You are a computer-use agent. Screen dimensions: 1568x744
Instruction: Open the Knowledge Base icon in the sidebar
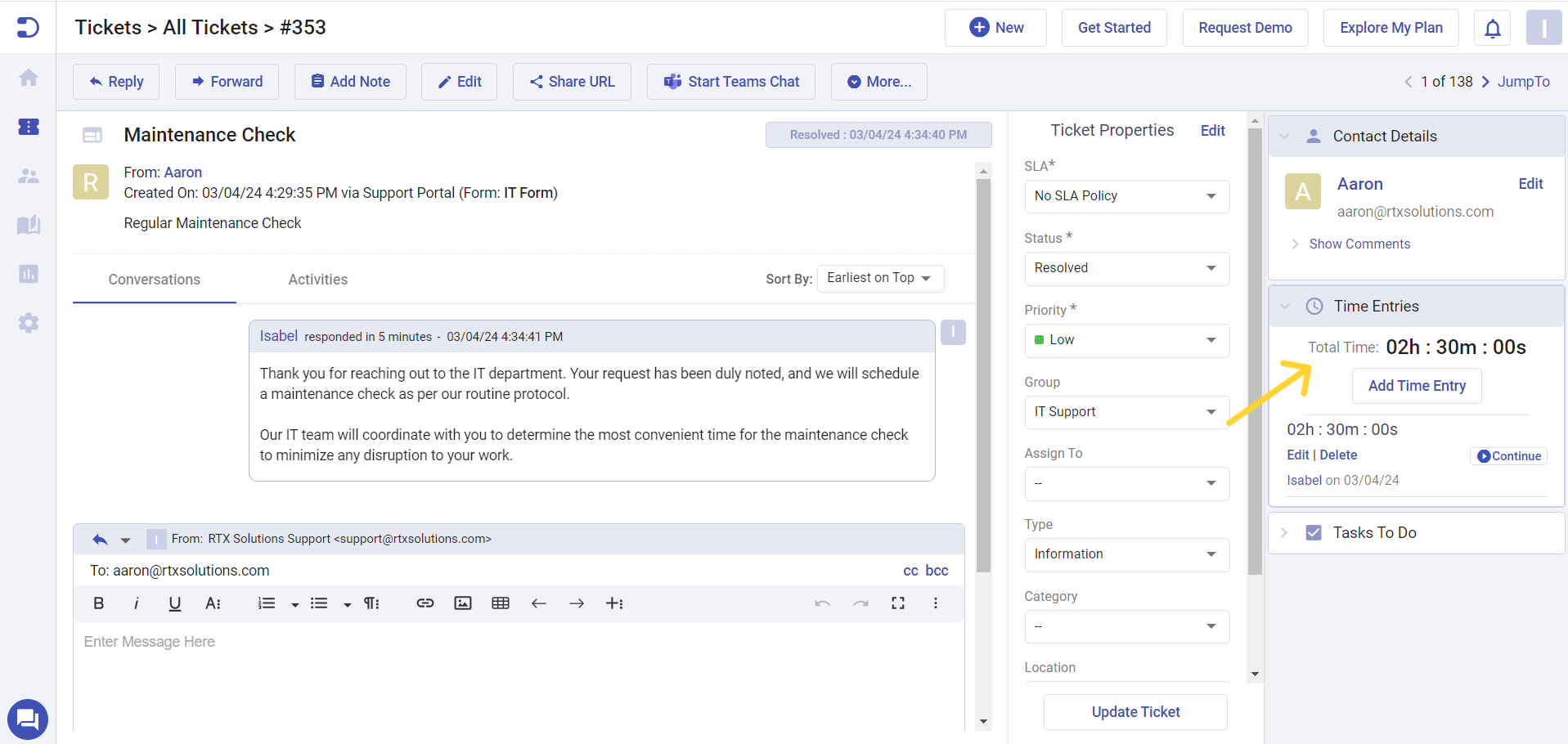pos(28,225)
